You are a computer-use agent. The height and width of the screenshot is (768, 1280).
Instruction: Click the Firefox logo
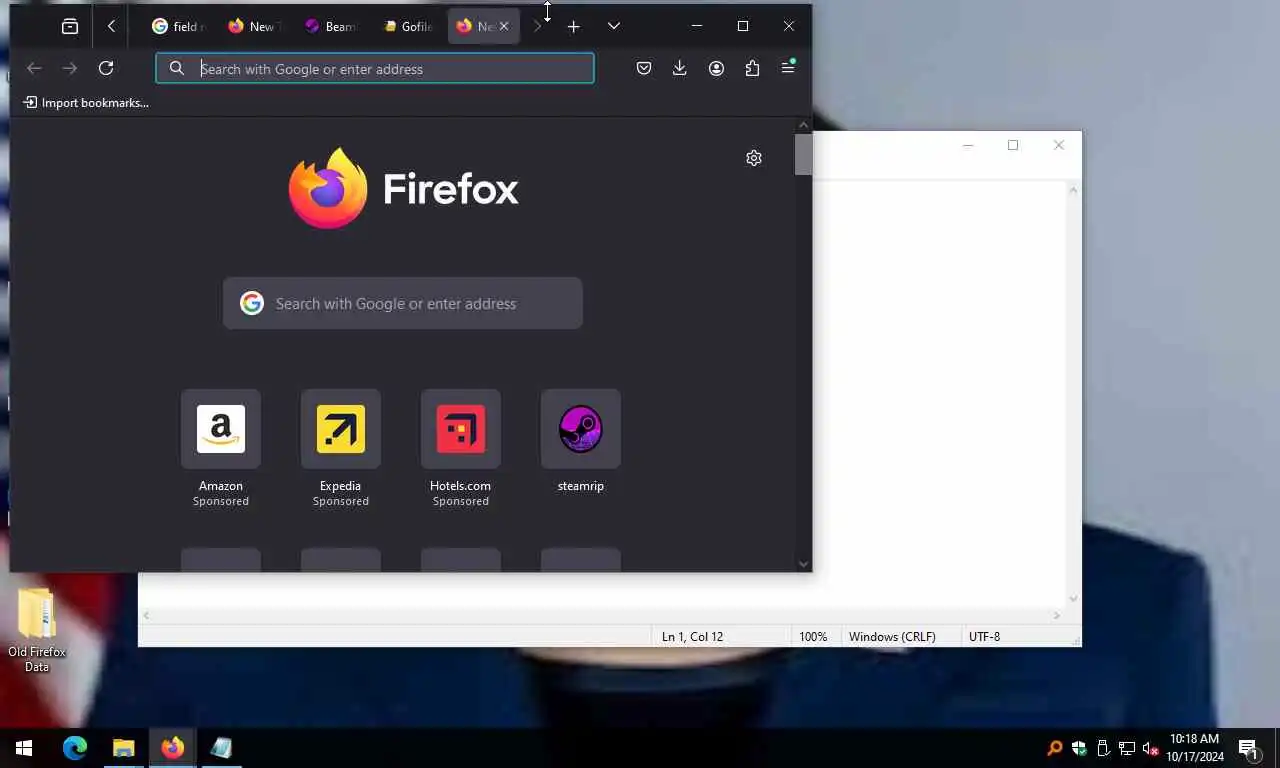tap(404, 188)
